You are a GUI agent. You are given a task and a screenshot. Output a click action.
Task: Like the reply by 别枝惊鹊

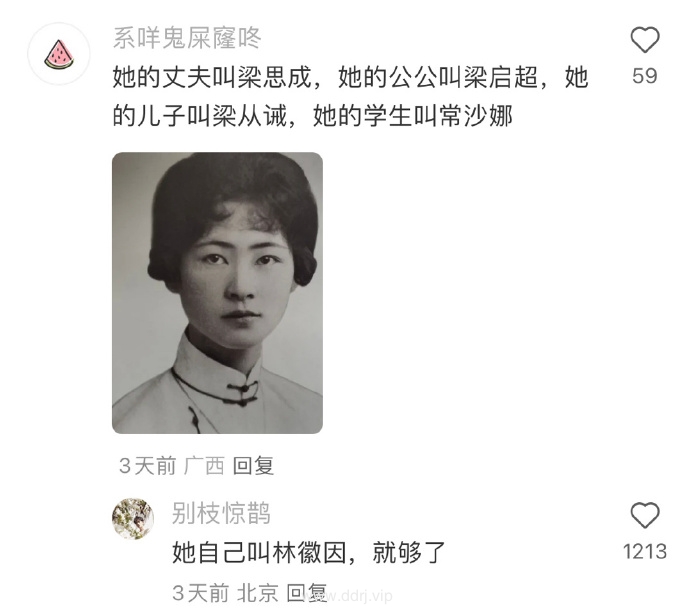(645, 515)
